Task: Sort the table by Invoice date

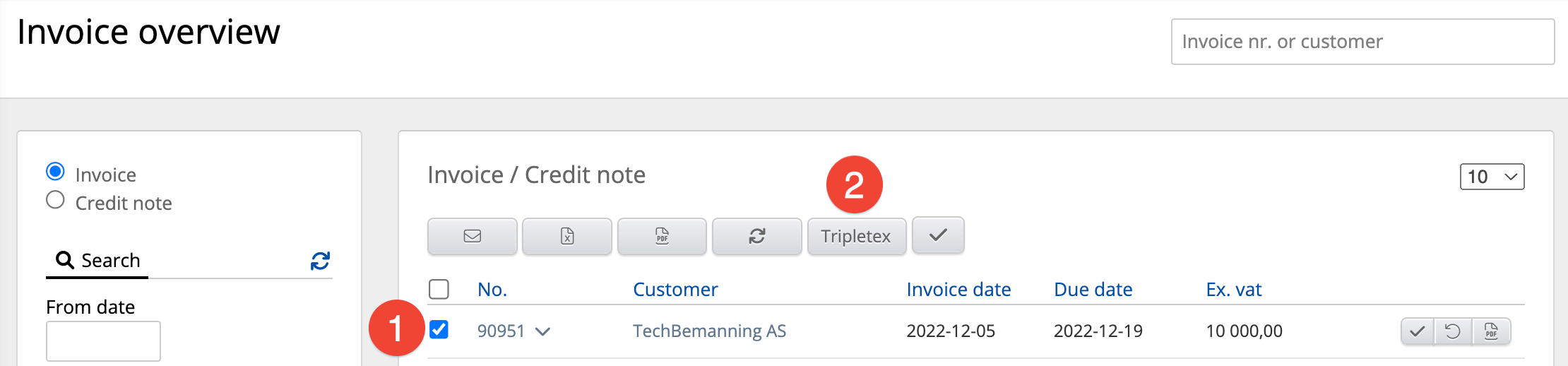Action: coord(958,290)
